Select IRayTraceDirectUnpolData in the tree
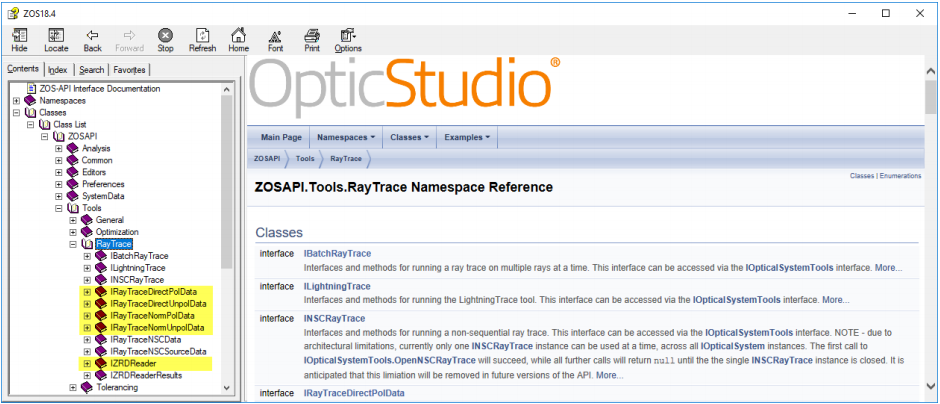Image resolution: width=940 pixels, height=404 pixels. tap(158, 304)
